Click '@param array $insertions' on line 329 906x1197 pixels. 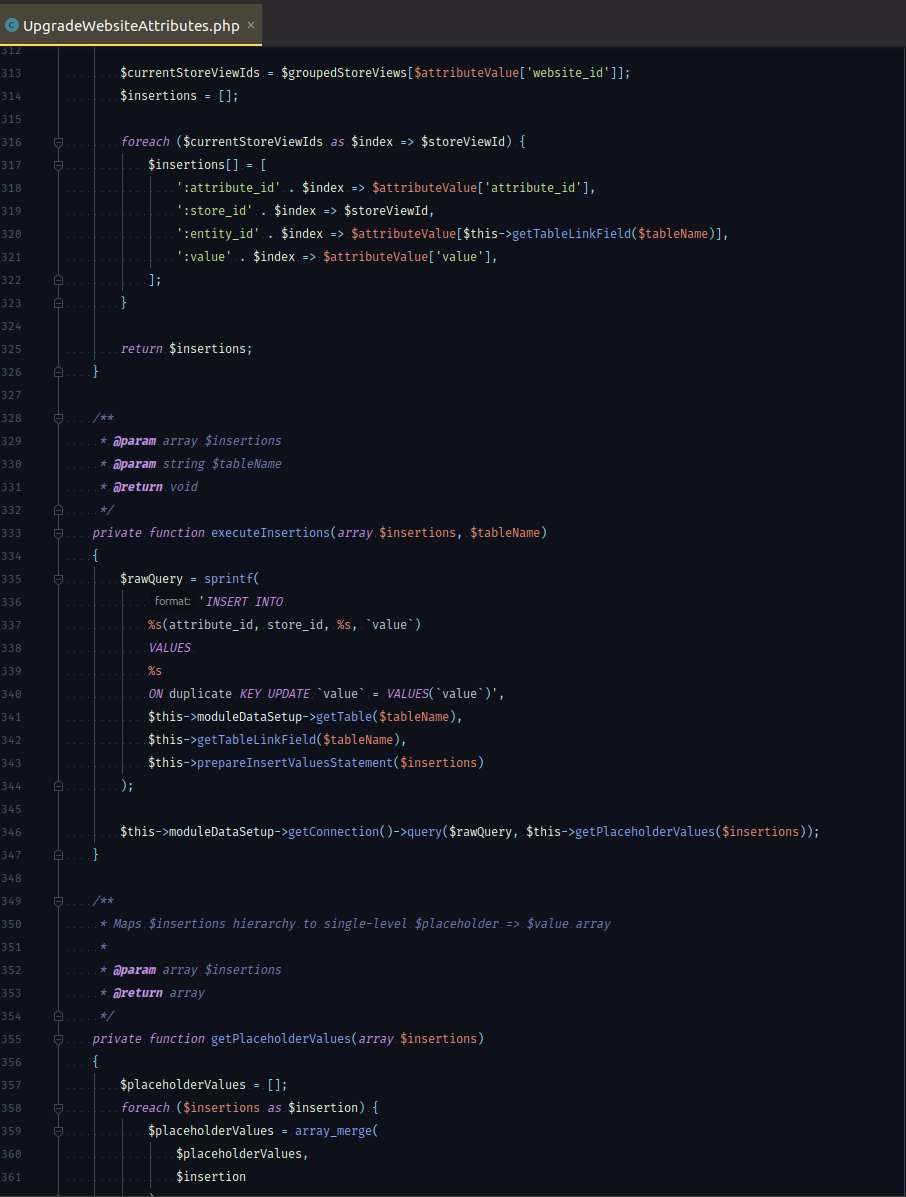pos(197,440)
